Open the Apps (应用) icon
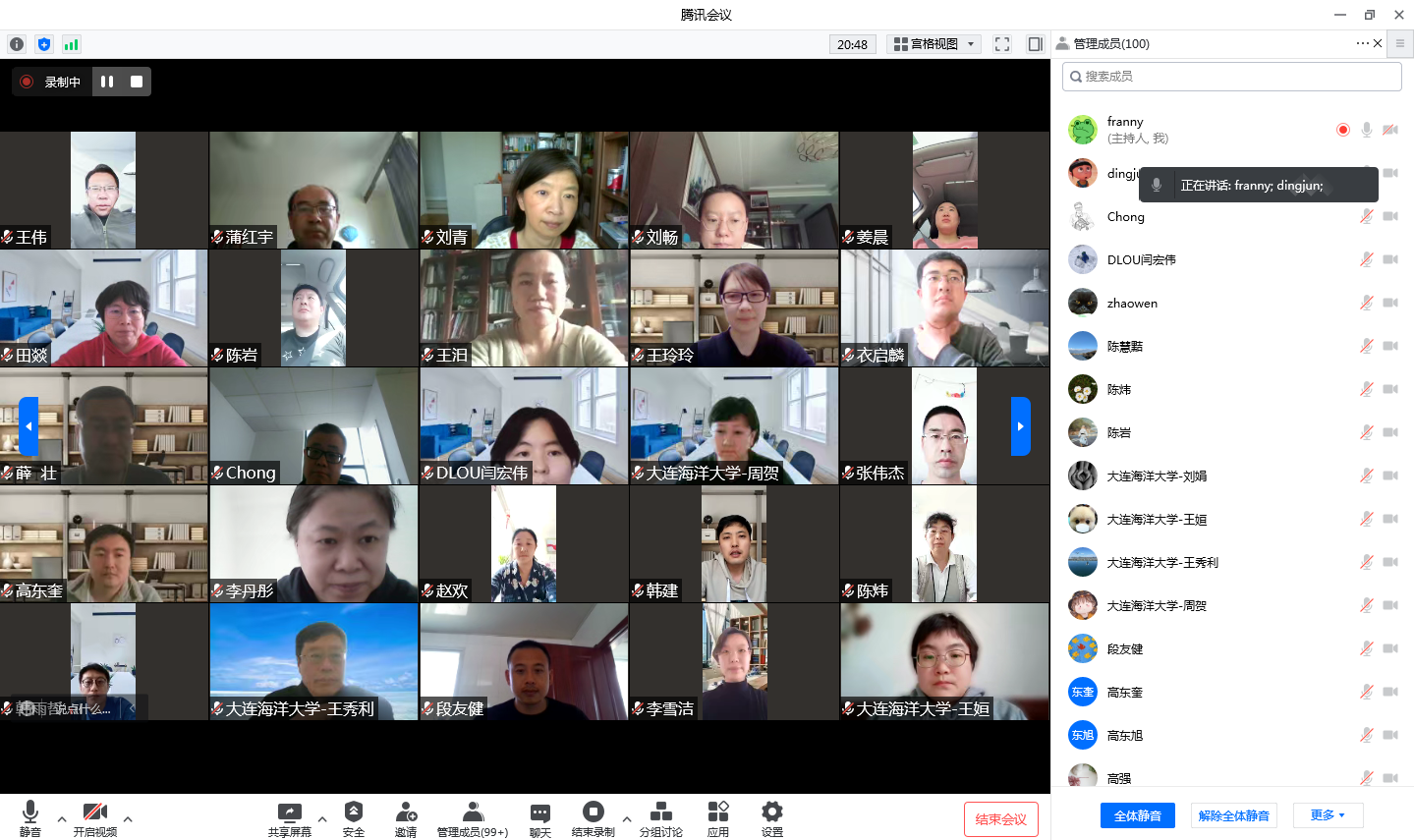The image size is (1414, 840). (x=718, y=818)
